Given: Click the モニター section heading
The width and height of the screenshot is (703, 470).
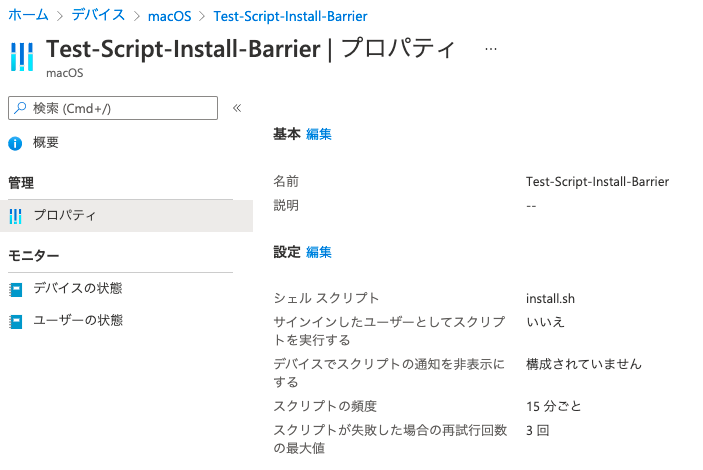Looking at the screenshot, I should click(x=34, y=256).
